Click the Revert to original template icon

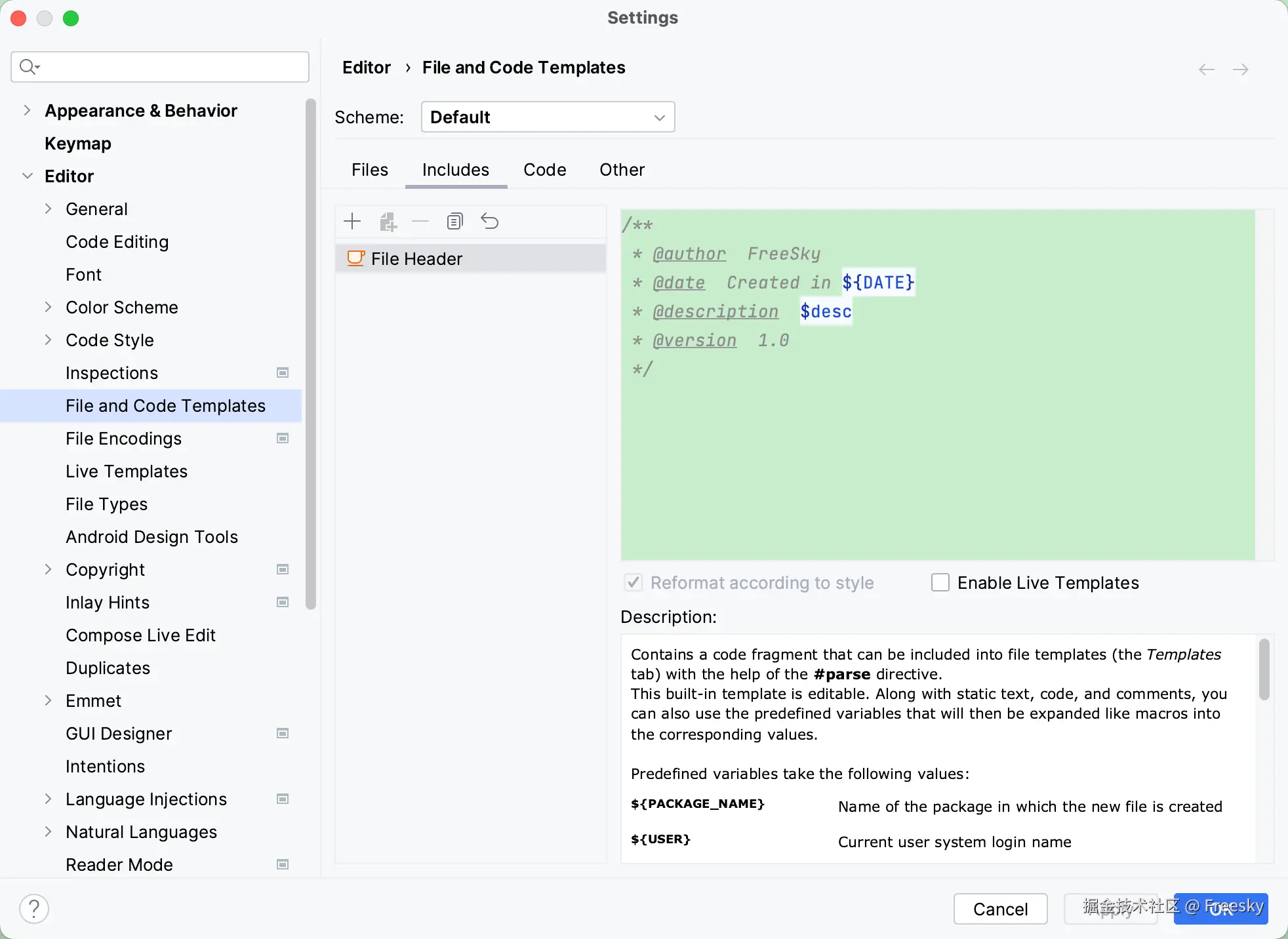pos(490,222)
